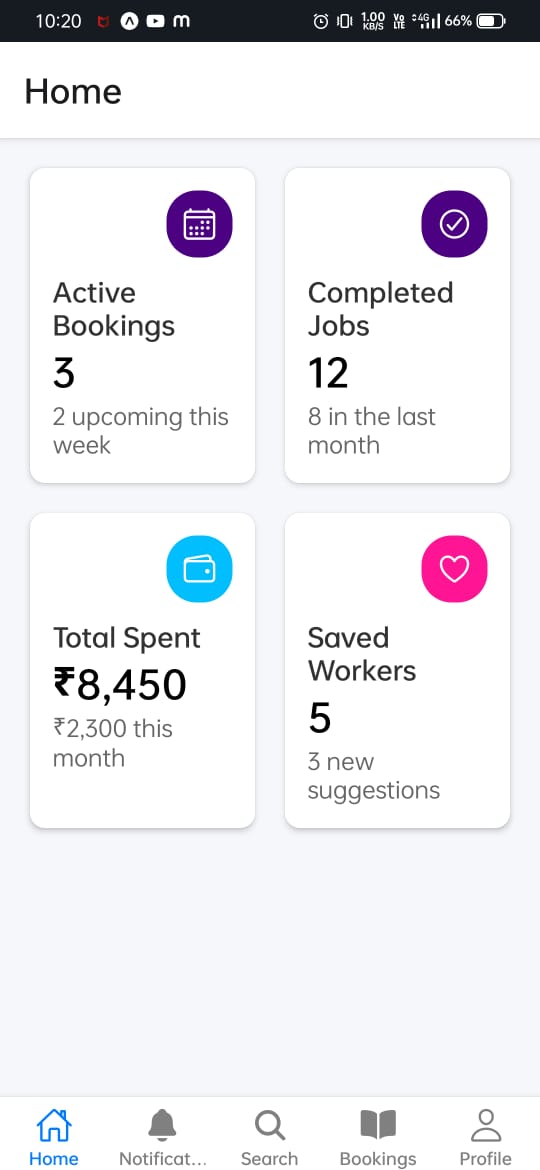Tap the checkmark icon on Completed Jobs
The width and height of the screenshot is (540, 1170).
click(x=454, y=224)
